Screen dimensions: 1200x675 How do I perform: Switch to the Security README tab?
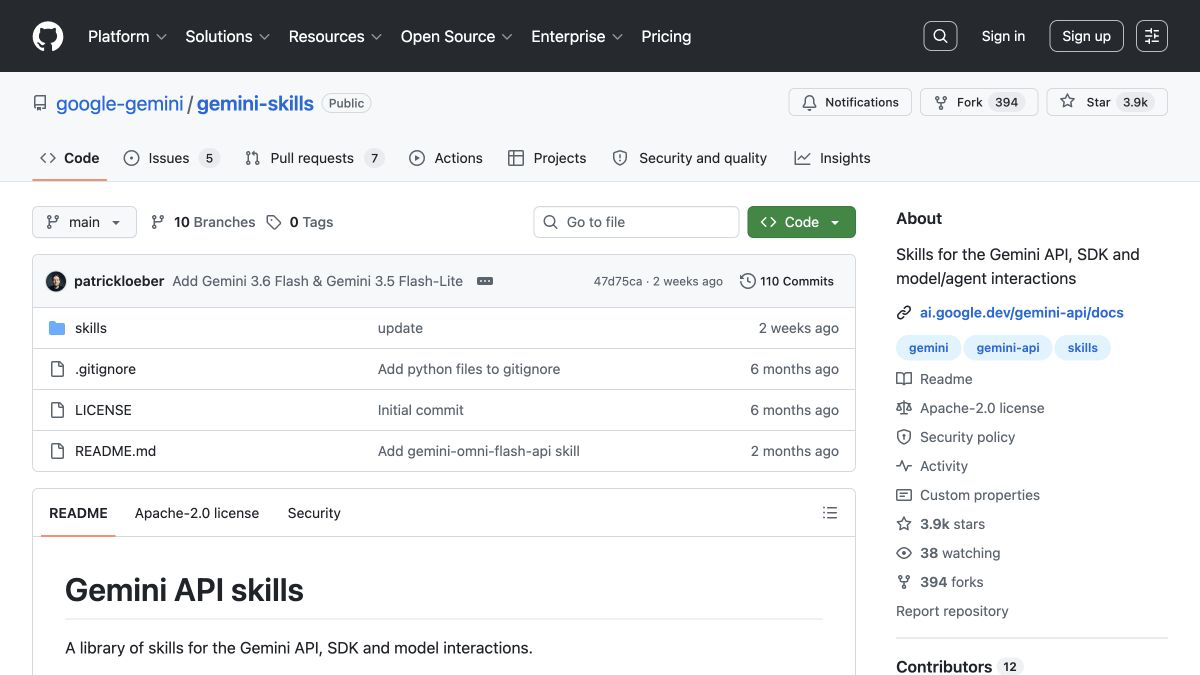[314, 513]
